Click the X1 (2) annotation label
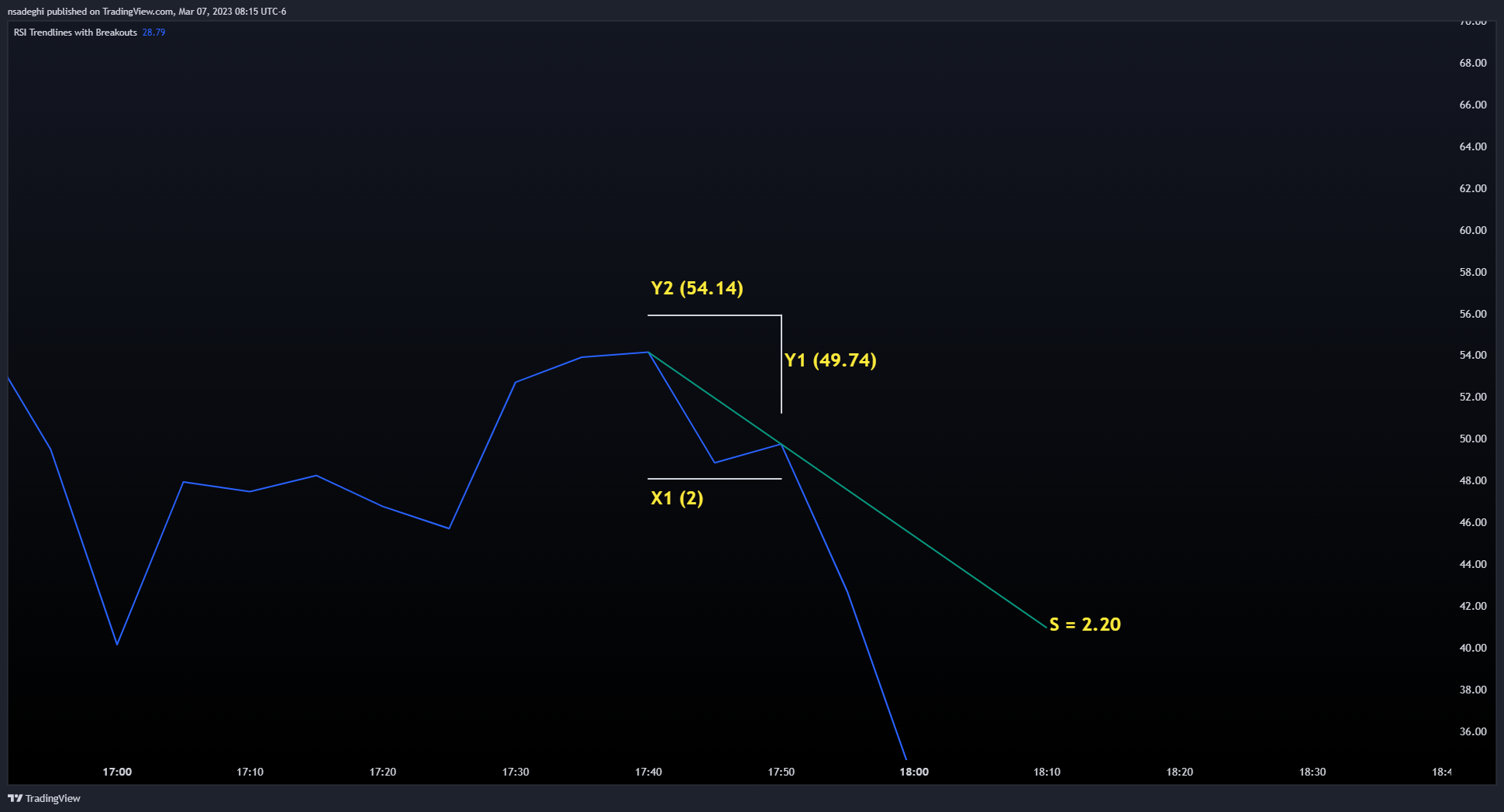 tap(677, 498)
